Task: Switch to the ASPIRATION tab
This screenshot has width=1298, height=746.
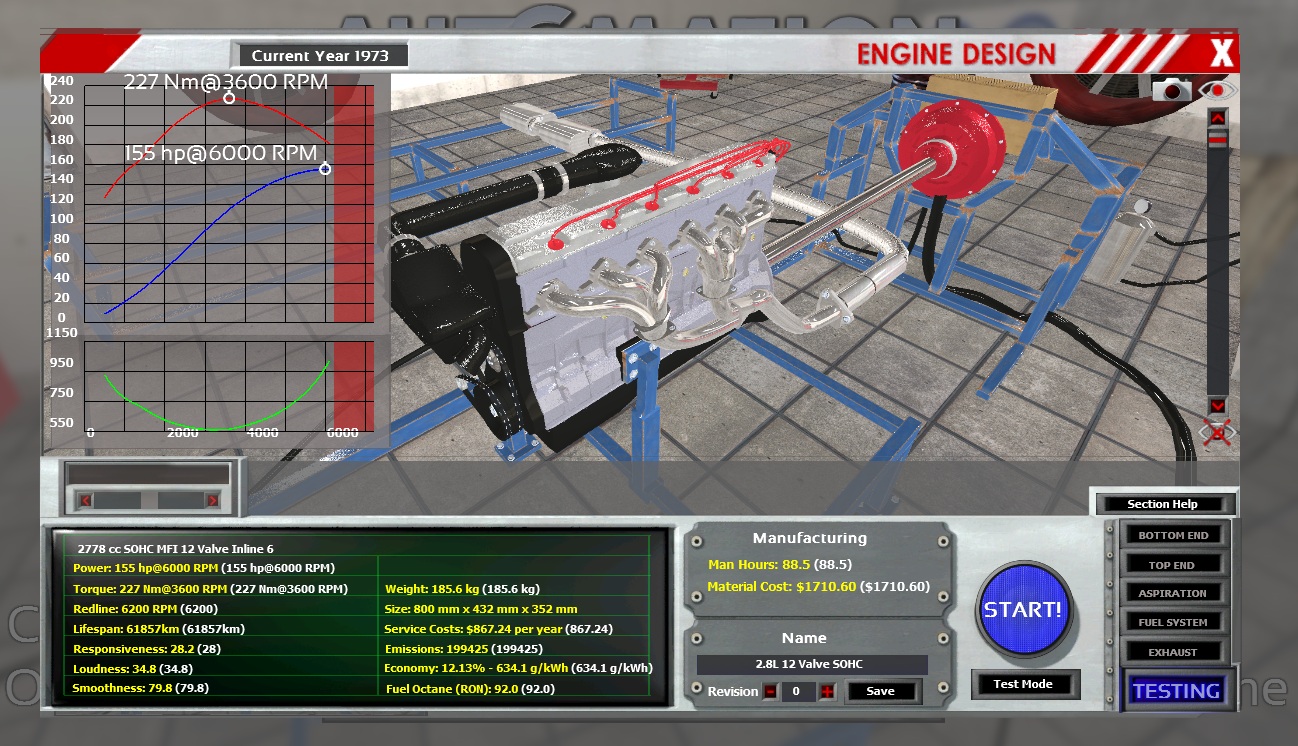Action: [1173, 593]
